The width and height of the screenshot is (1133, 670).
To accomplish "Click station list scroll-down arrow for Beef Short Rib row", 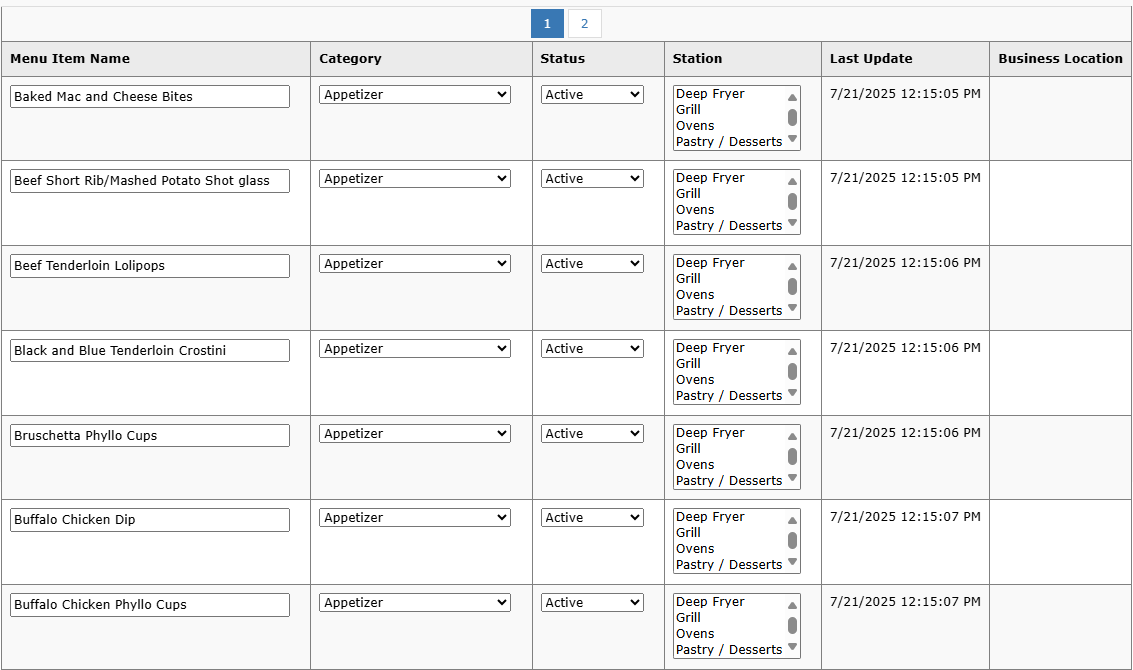I will (x=793, y=223).
